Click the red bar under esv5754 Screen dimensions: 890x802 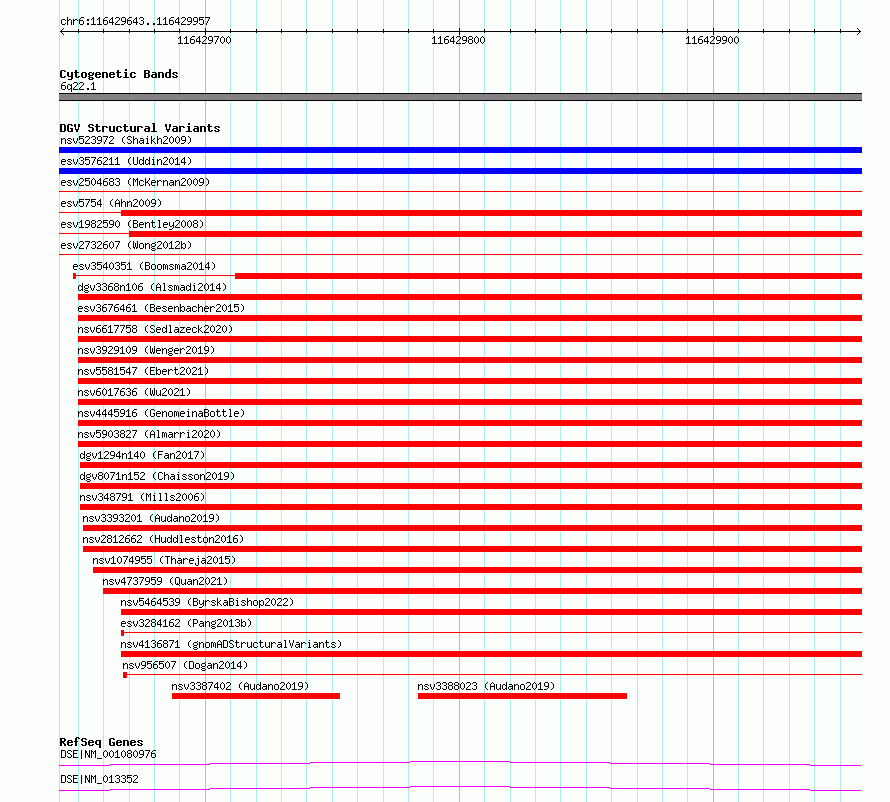pyautogui.click(x=492, y=213)
